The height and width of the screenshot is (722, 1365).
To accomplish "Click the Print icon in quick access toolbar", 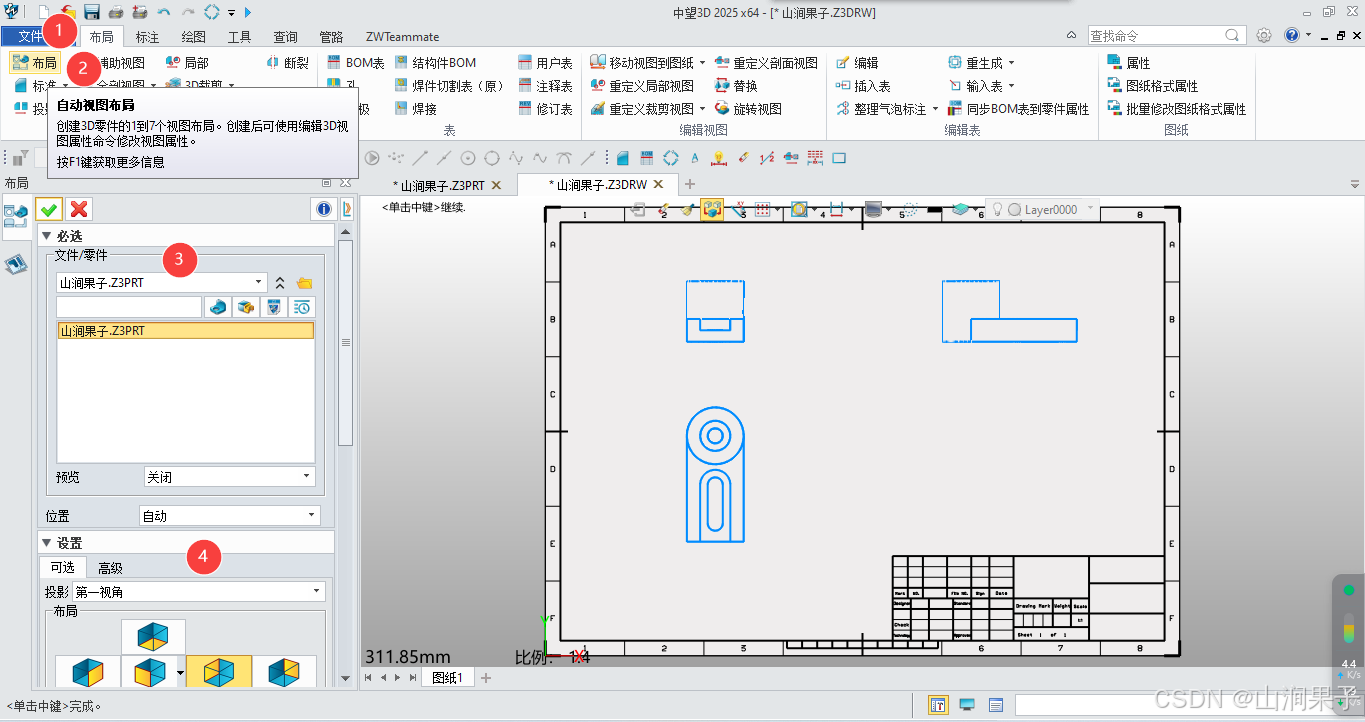I will (116, 12).
